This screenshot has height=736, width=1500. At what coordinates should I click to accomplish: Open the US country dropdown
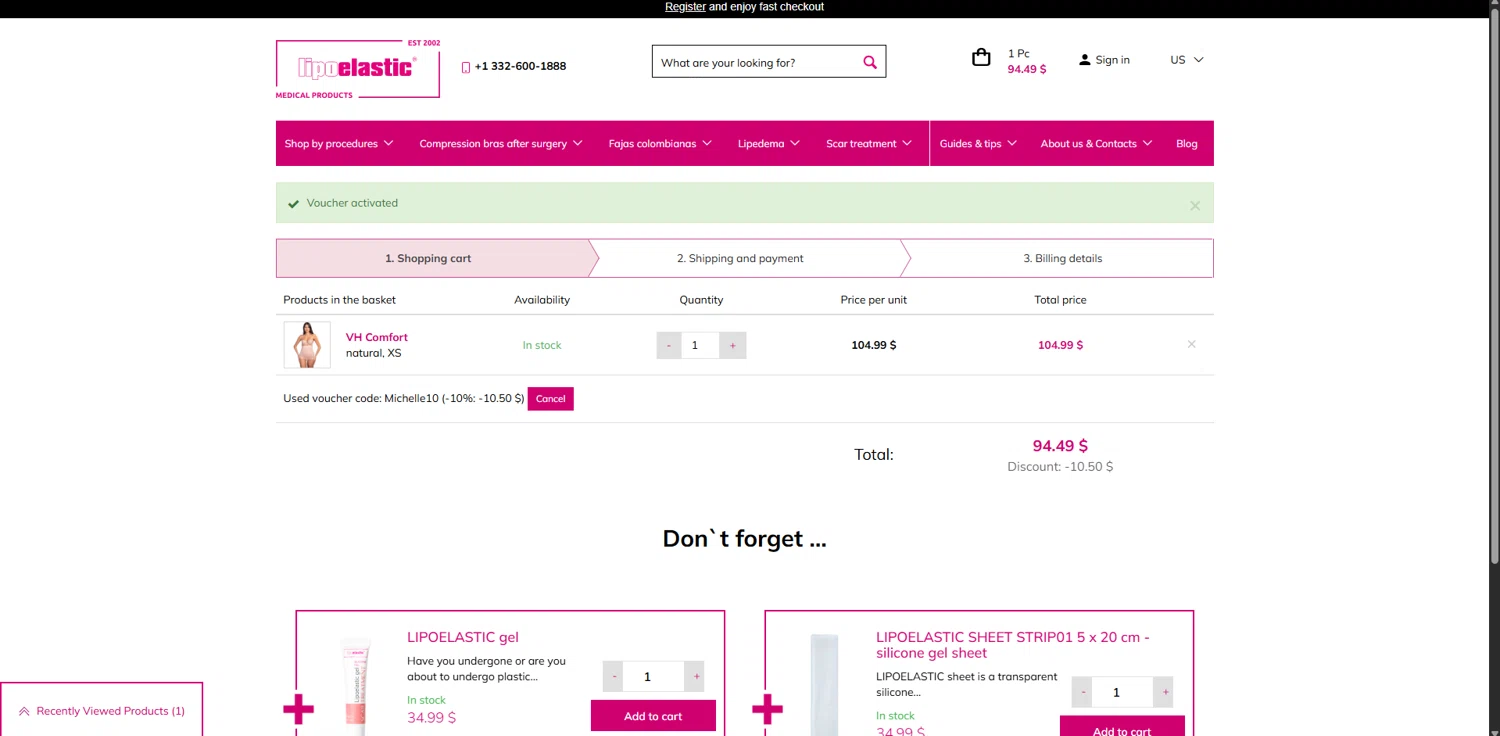click(1187, 60)
